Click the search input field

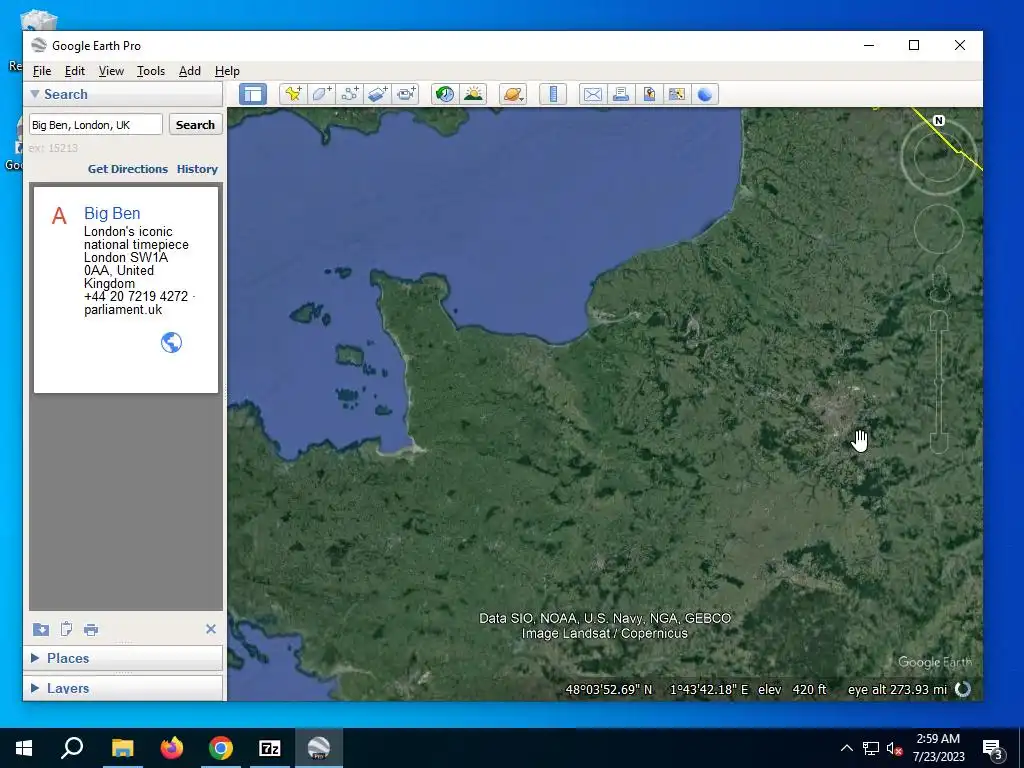[95, 124]
